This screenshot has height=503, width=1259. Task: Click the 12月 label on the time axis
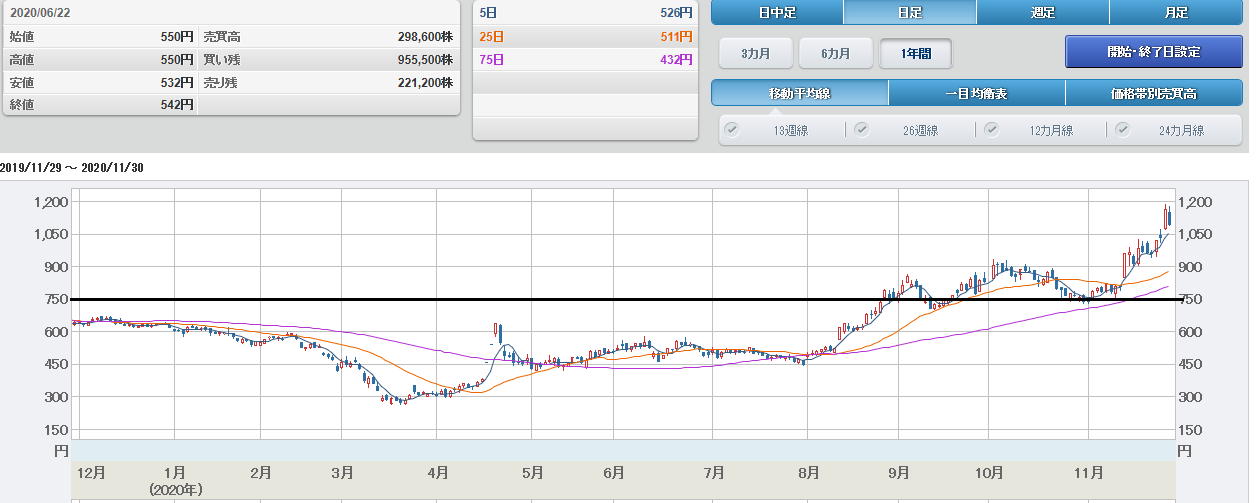coord(90,472)
